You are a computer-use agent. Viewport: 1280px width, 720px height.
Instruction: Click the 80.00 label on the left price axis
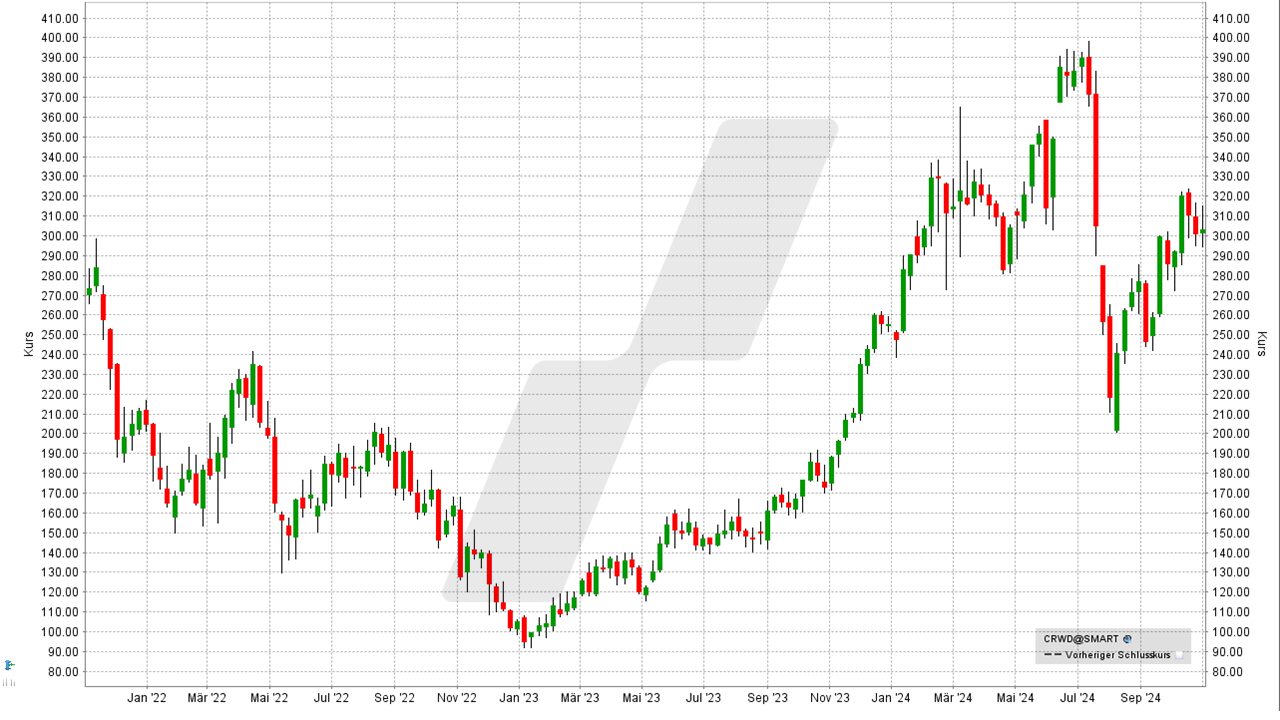(x=63, y=671)
